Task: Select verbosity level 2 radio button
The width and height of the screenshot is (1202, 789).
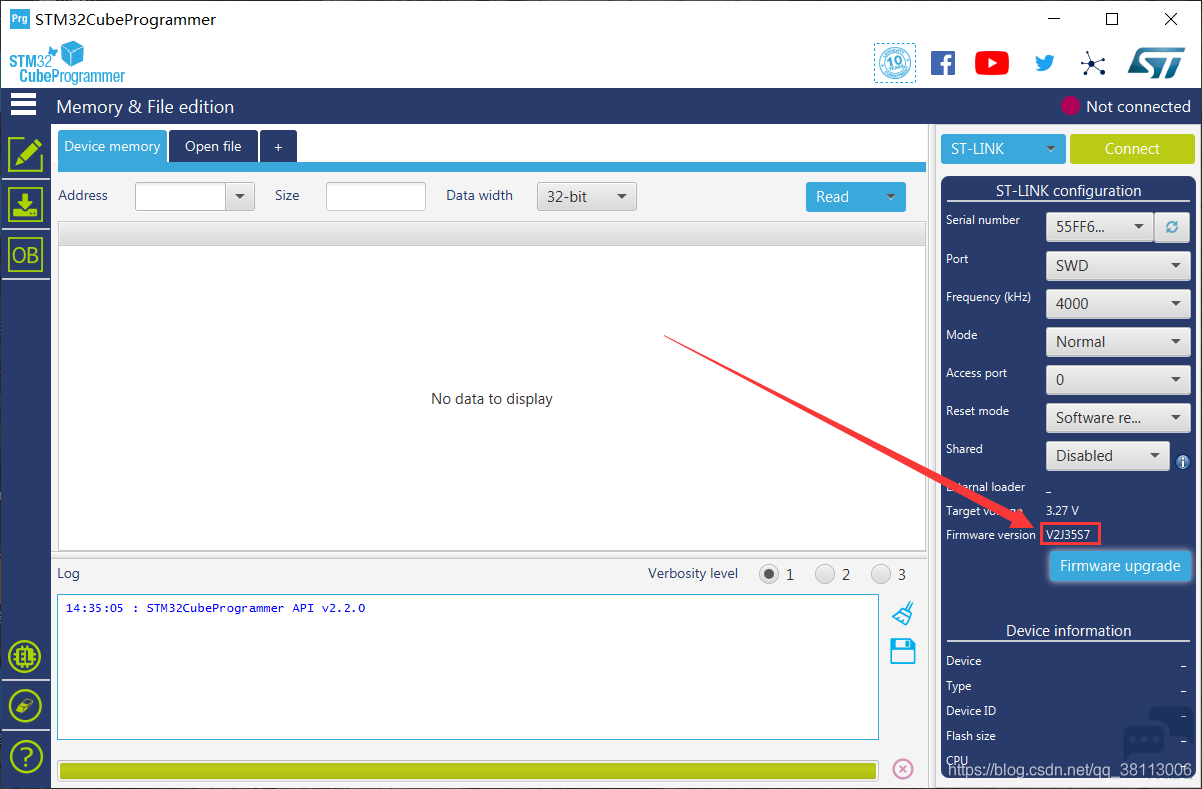Action: (x=824, y=574)
